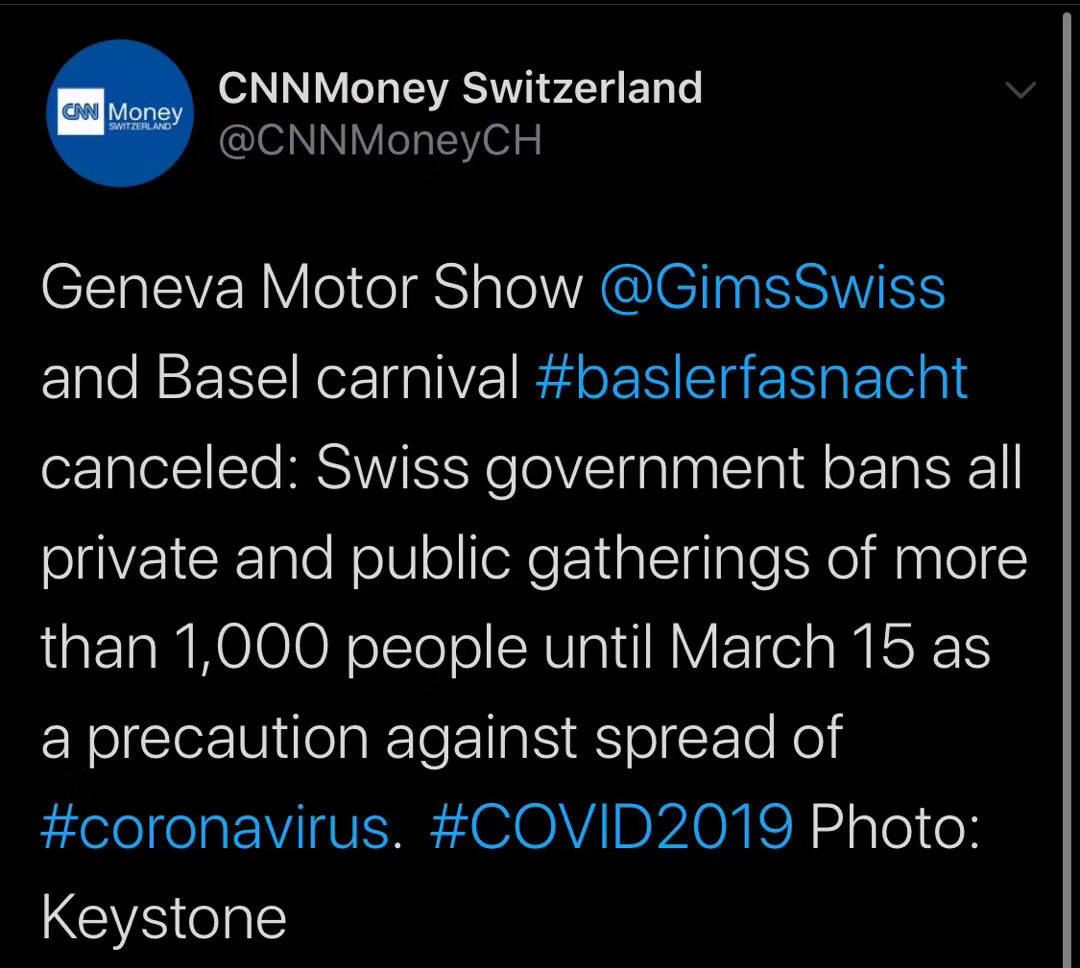Expand the tweet options chevron

tap(1020, 92)
